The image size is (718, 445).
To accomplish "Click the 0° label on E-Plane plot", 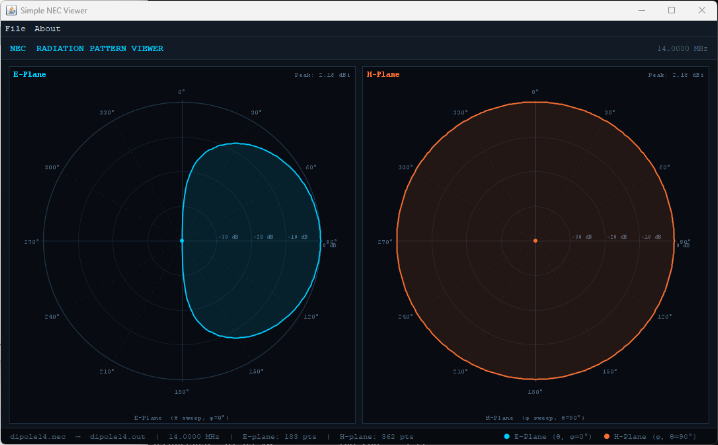I will (182, 92).
